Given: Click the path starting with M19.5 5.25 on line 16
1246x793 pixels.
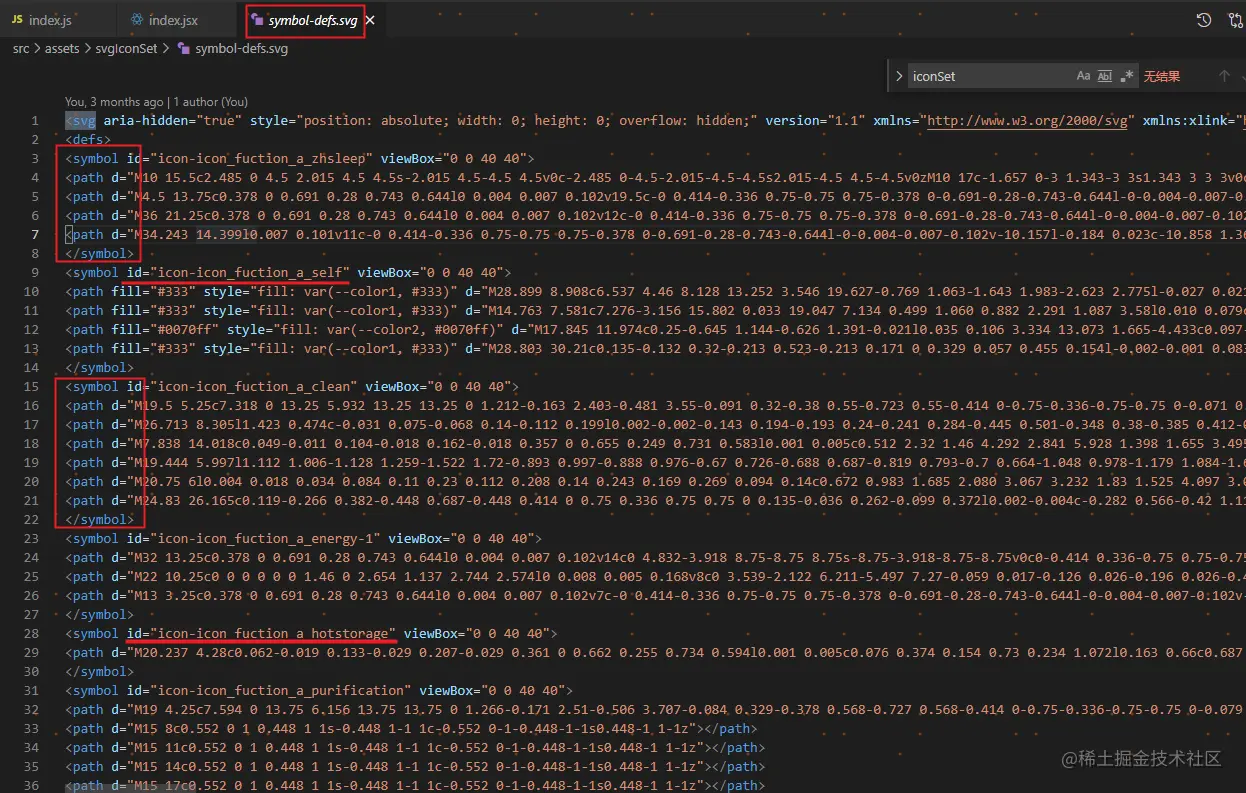Looking at the screenshot, I should tap(655, 405).
